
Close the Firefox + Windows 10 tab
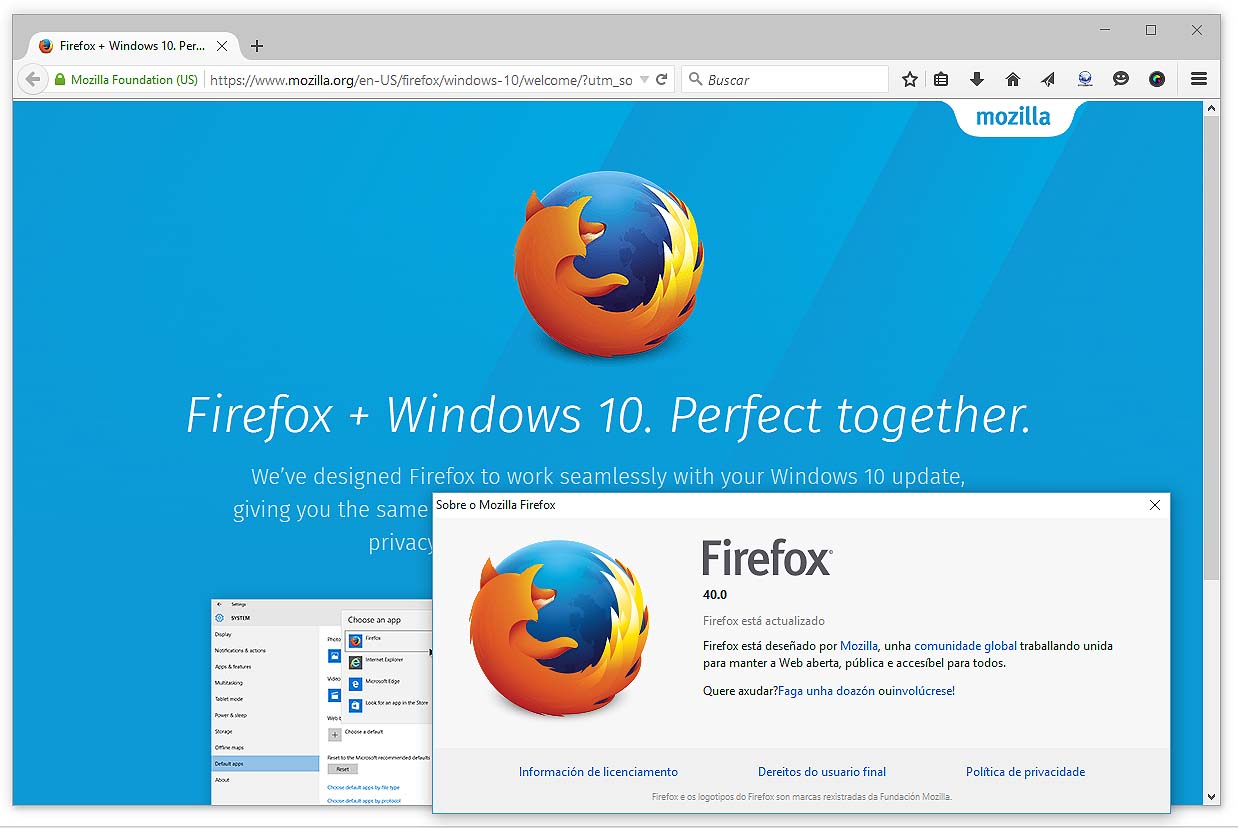222,46
